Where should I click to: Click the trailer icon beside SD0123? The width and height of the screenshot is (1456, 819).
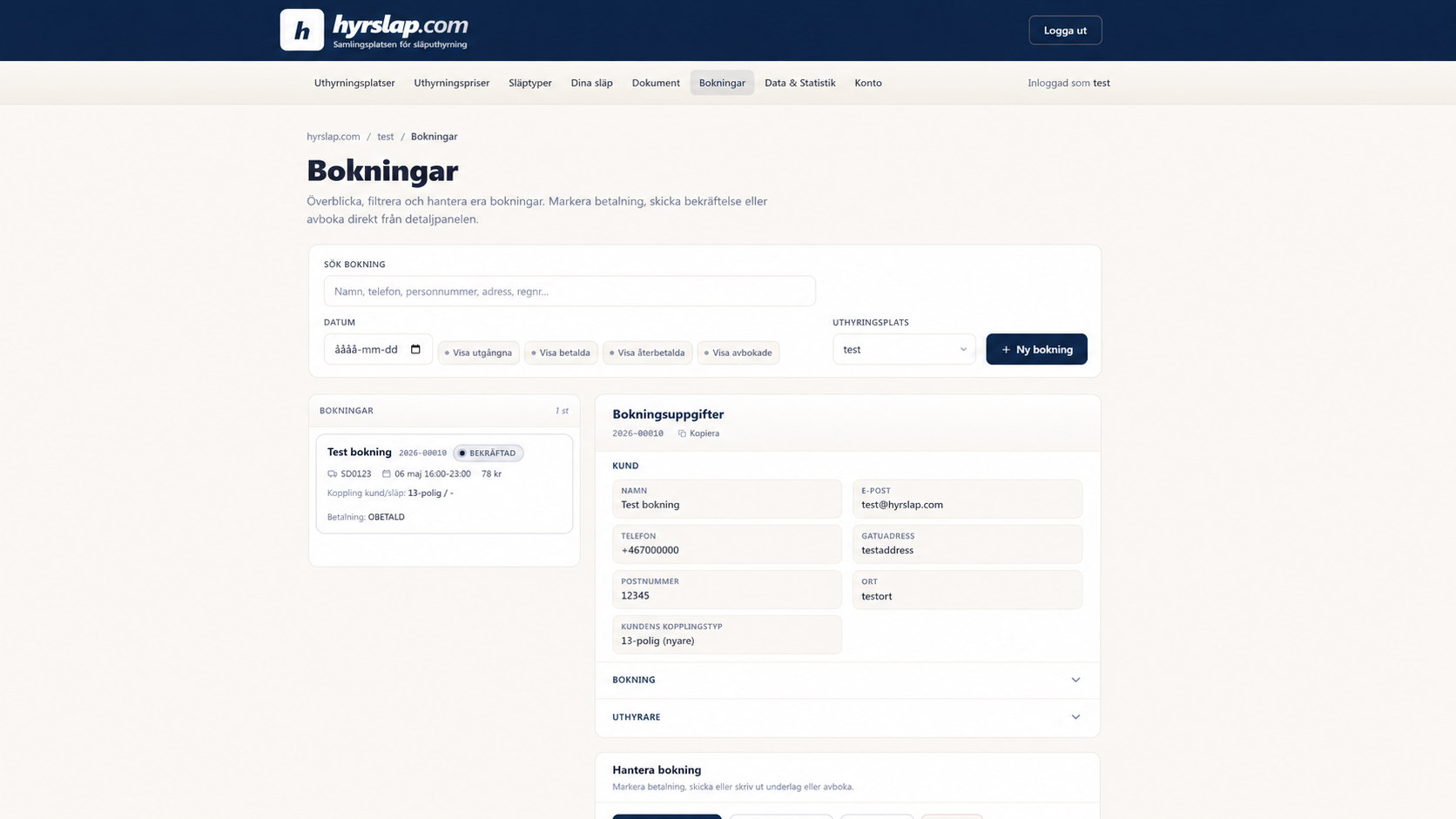pos(332,474)
